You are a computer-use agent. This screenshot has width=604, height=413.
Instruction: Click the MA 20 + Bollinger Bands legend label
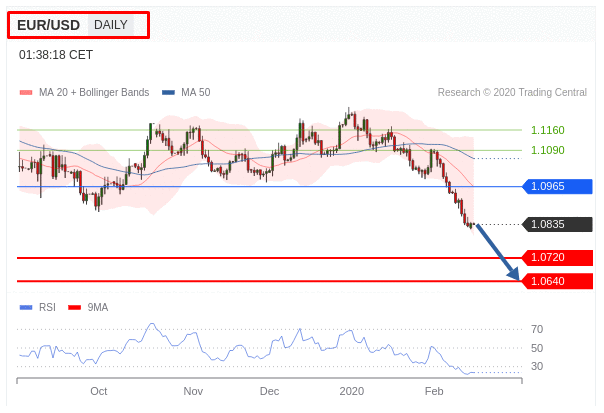94,92
